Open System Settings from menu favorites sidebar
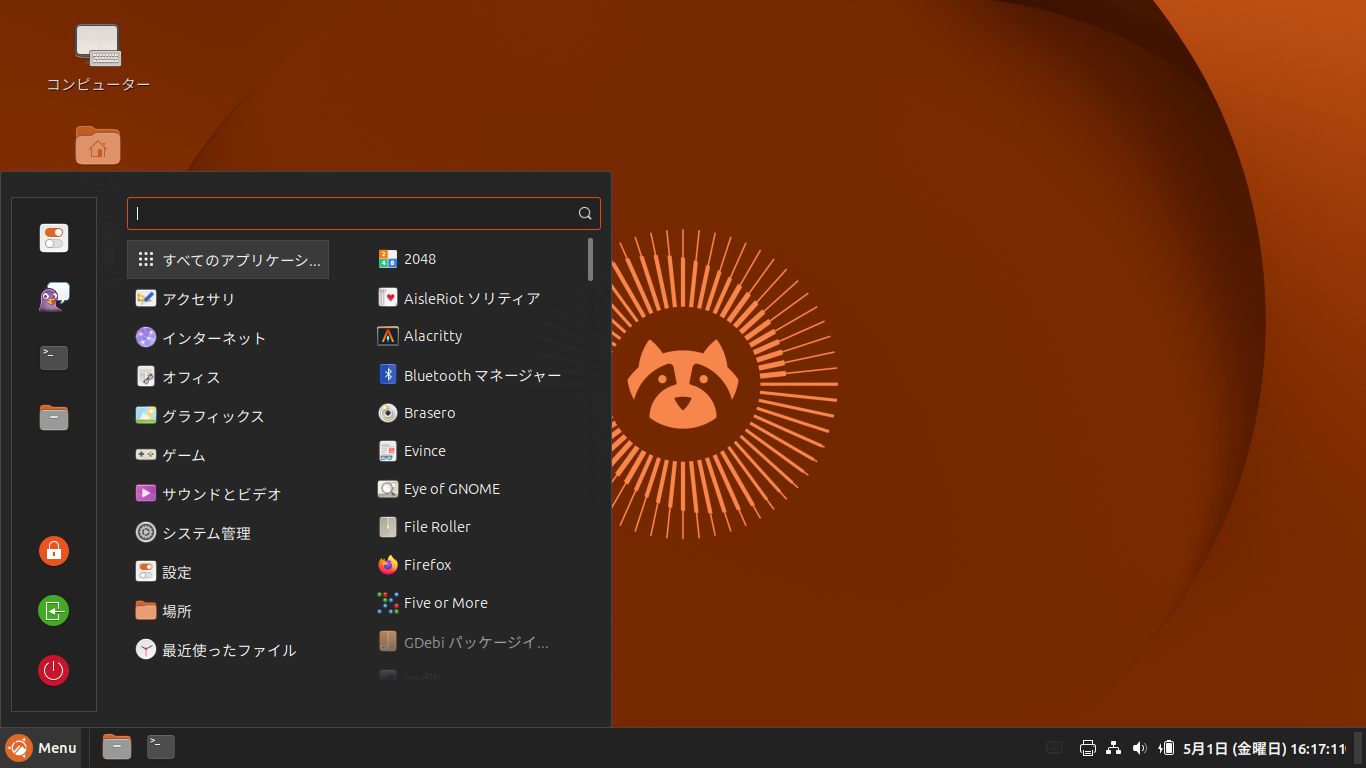The height and width of the screenshot is (768, 1366). pos(54,238)
